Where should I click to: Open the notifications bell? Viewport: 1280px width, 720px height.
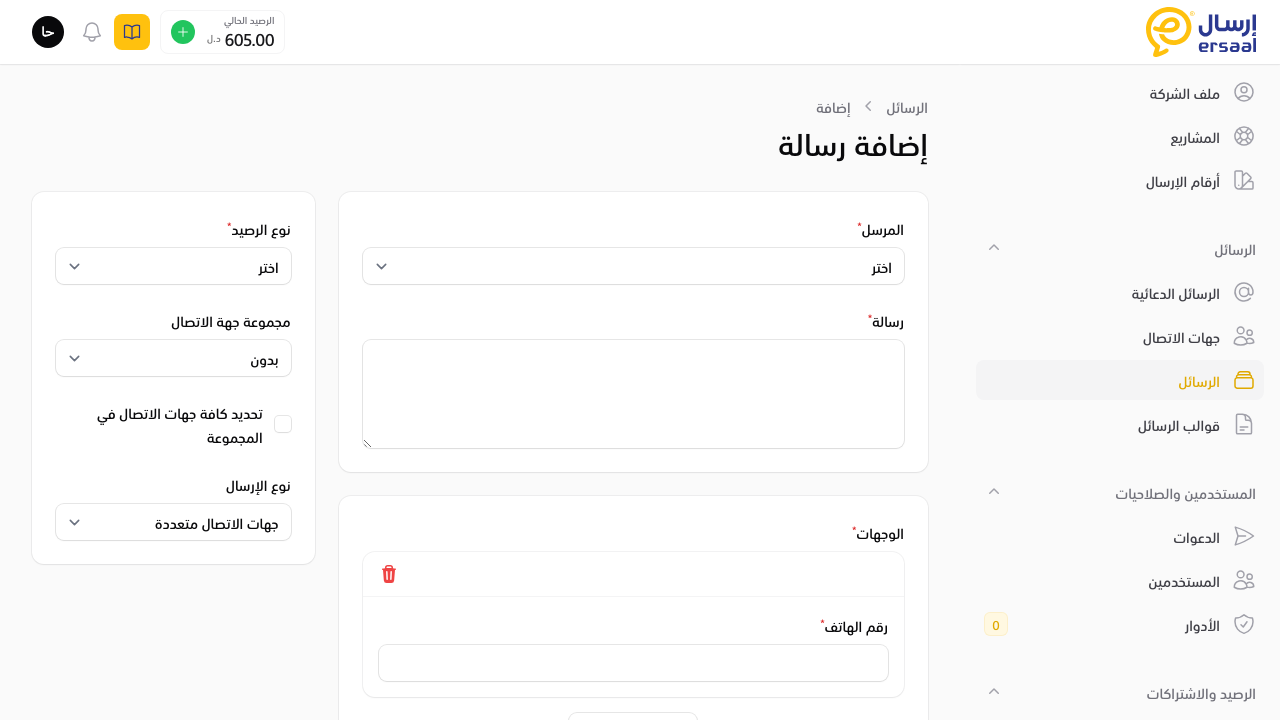tap(92, 32)
